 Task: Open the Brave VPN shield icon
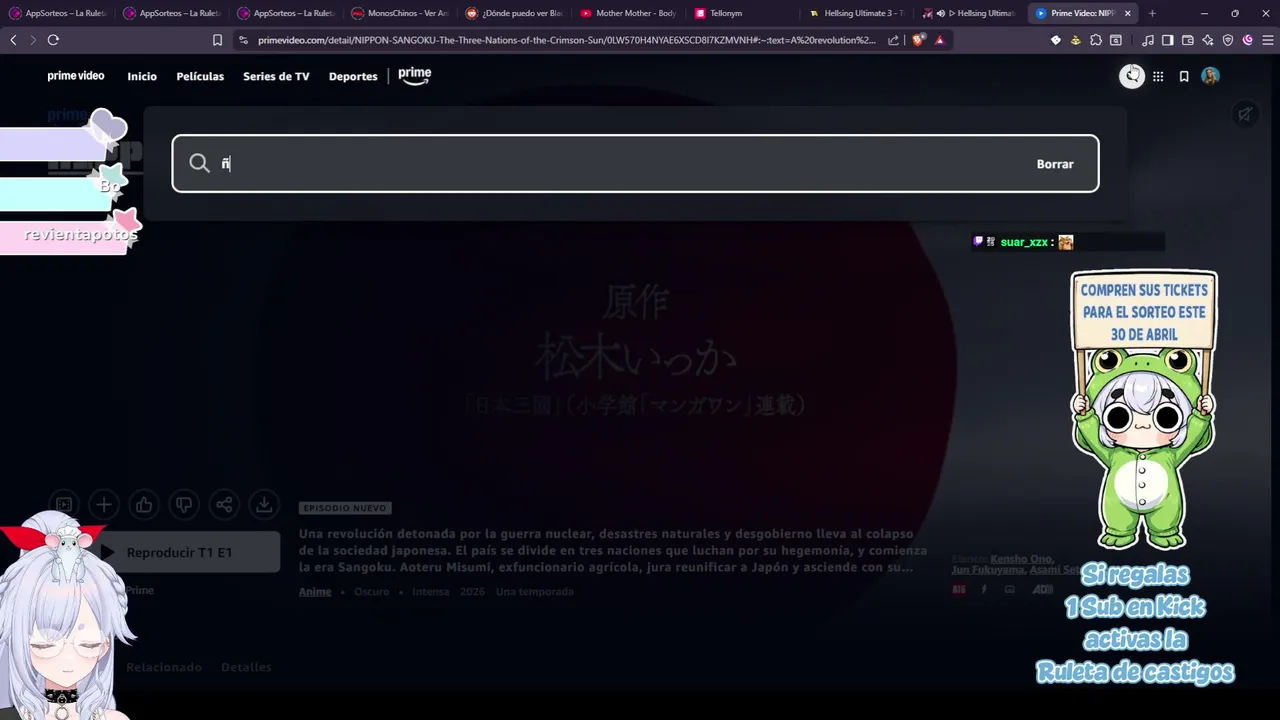coord(1228,40)
